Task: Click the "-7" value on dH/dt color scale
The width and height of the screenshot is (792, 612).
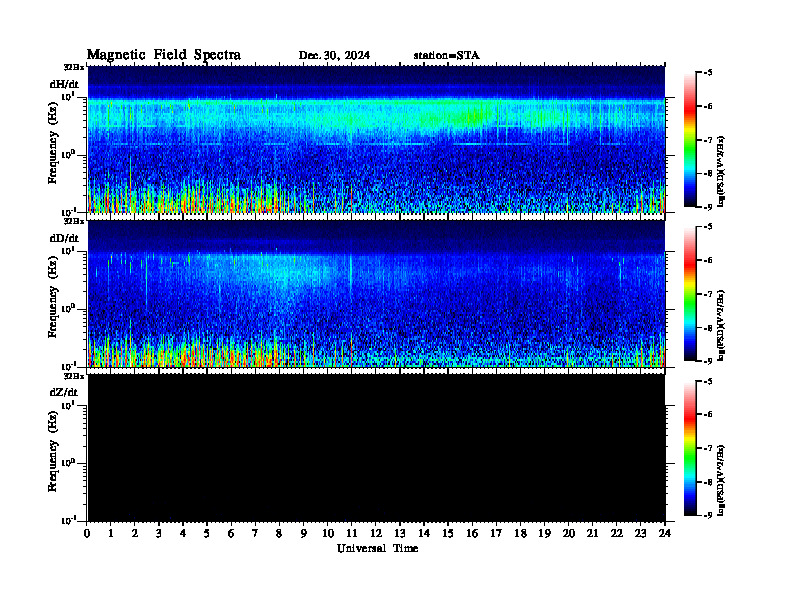Action: [x=708, y=140]
